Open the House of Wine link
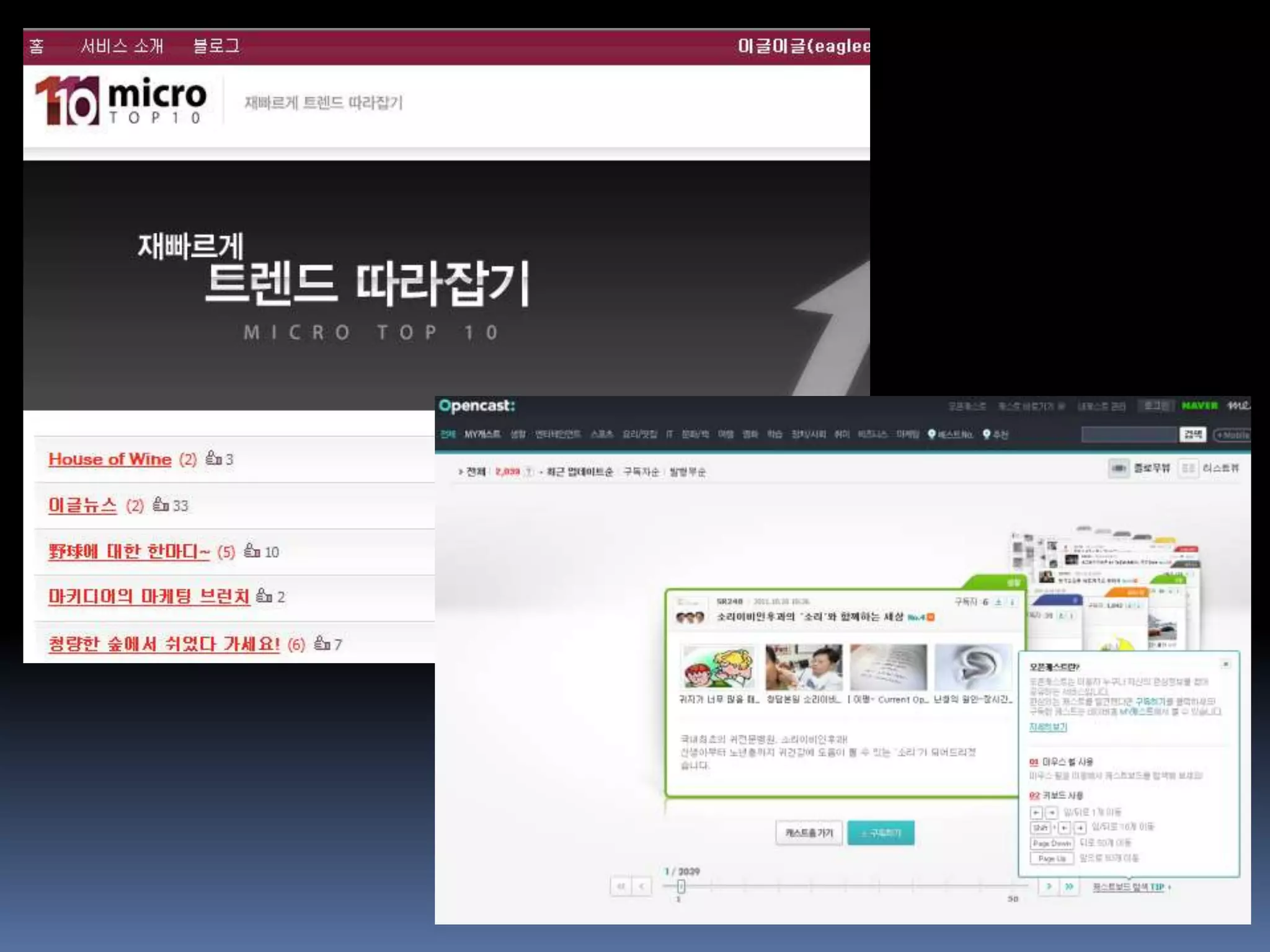Image resolution: width=1270 pixels, height=952 pixels. coord(110,459)
